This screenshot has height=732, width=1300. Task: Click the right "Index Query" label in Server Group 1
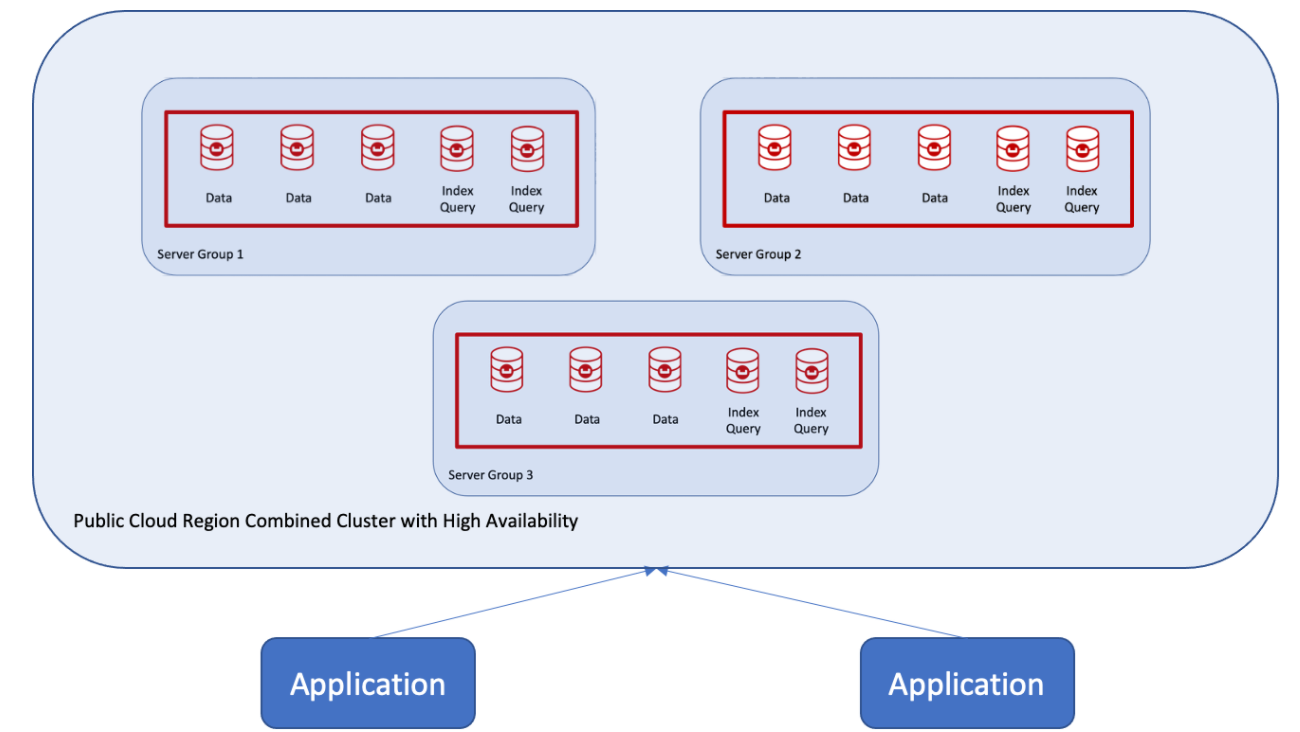coord(527,199)
